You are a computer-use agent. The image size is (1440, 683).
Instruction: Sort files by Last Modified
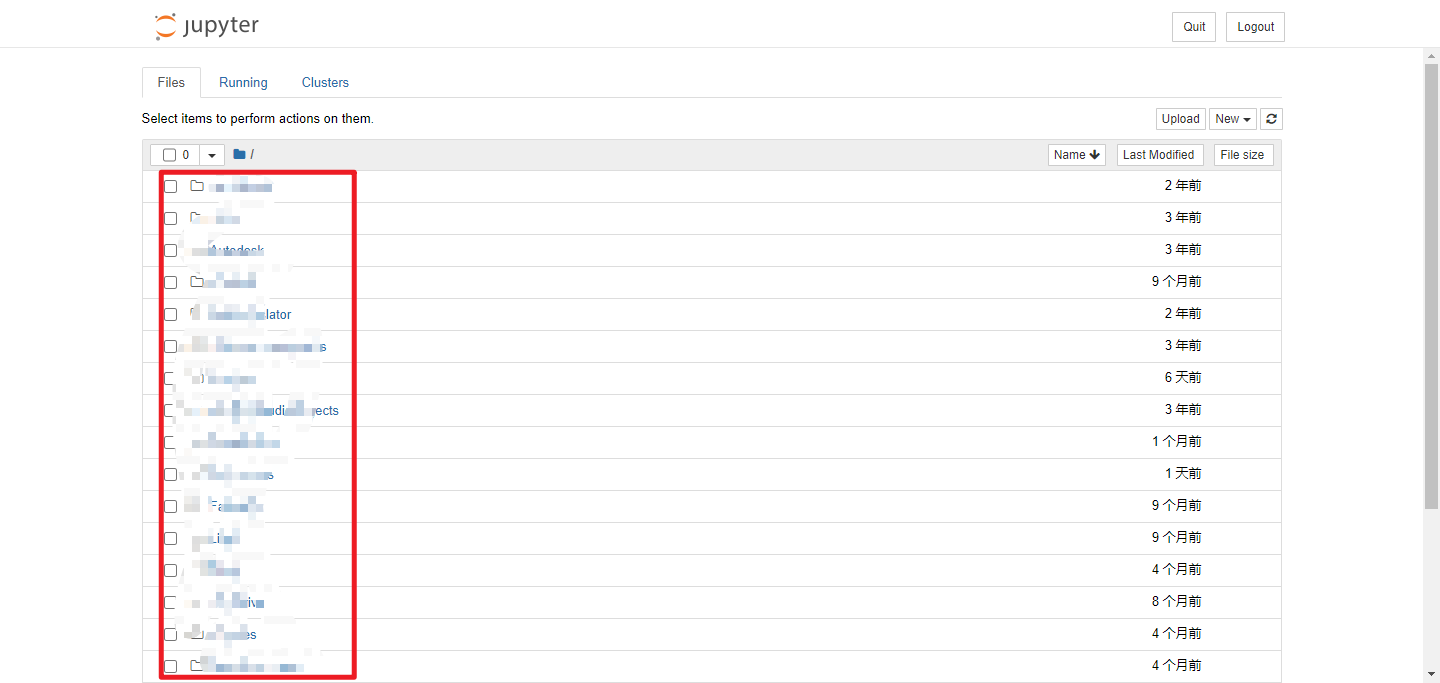(x=1158, y=155)
